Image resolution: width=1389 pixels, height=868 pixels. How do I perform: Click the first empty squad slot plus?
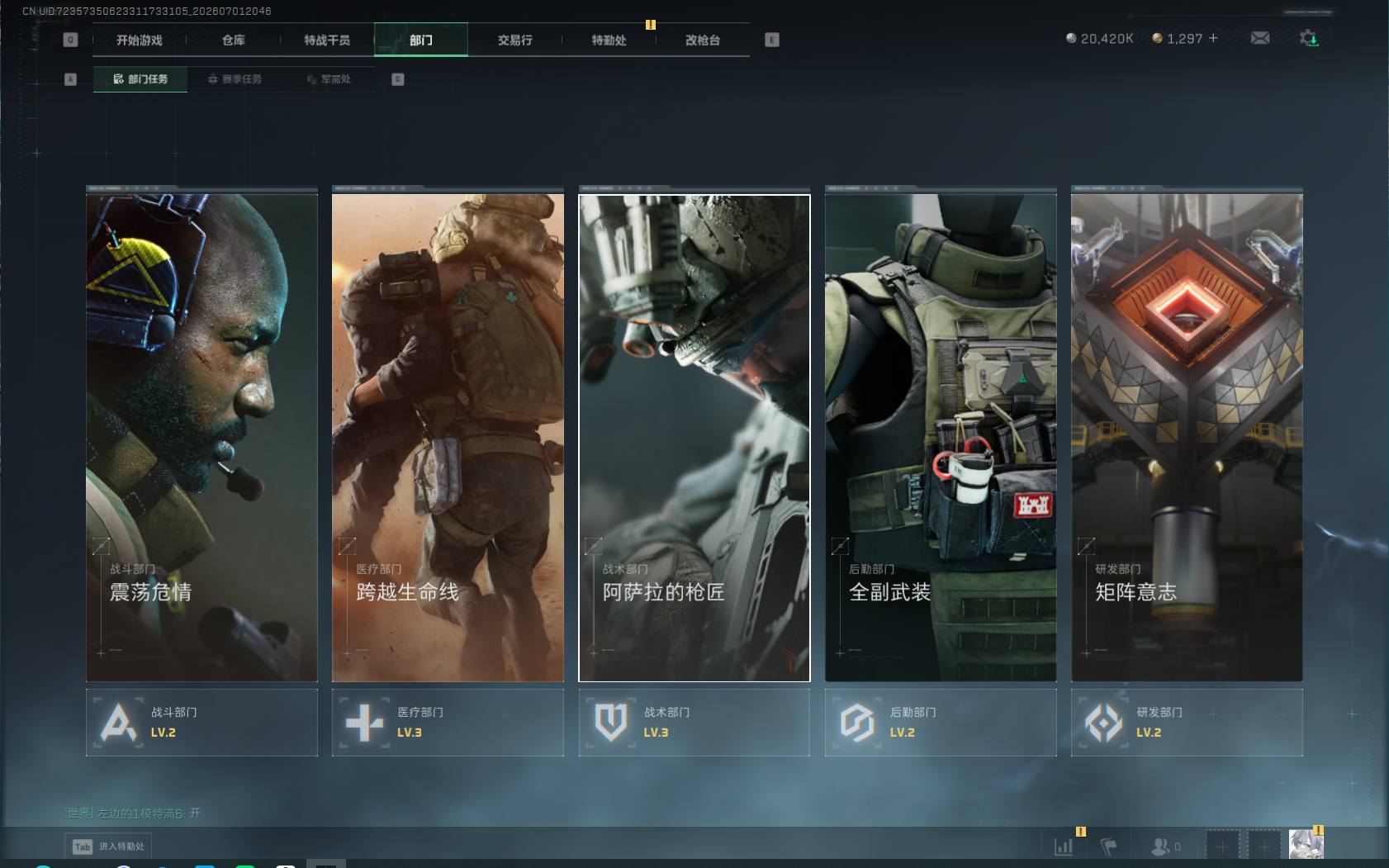coord(1222,847)
